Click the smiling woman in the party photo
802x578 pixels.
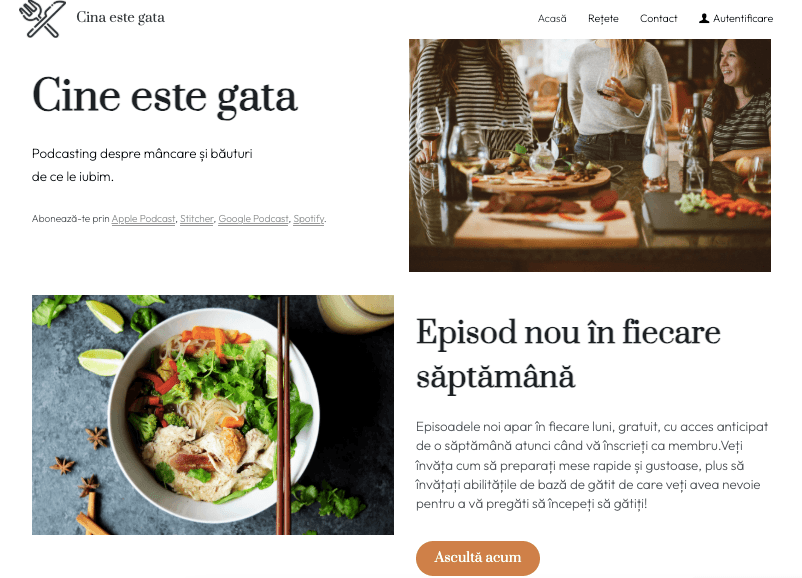point(739,97)
